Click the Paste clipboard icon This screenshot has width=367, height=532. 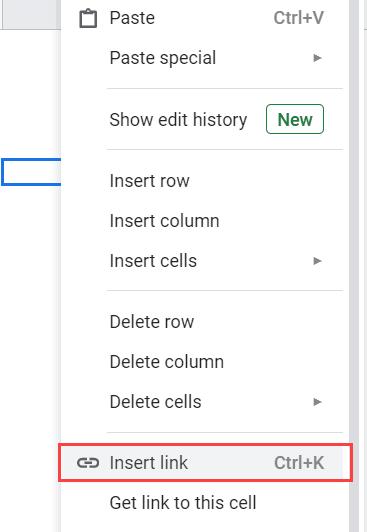(x=88, y=18)
